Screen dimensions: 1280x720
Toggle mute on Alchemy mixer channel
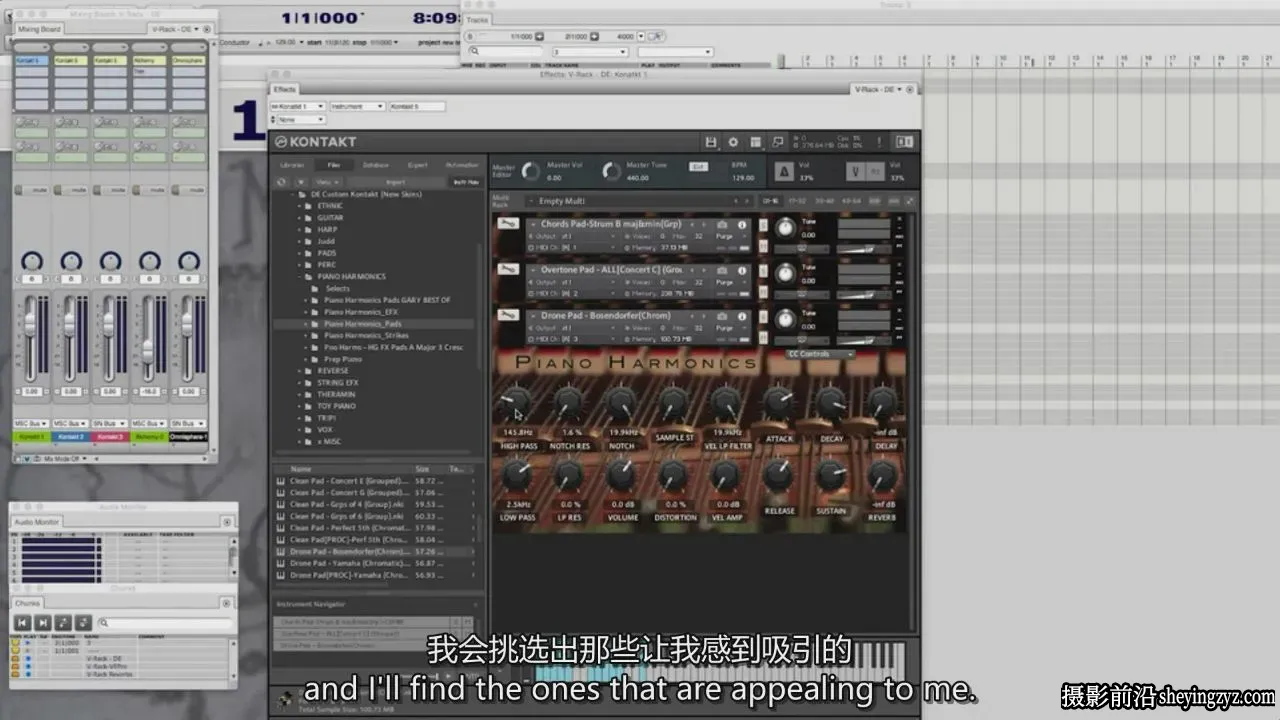(x=149, y=190)
